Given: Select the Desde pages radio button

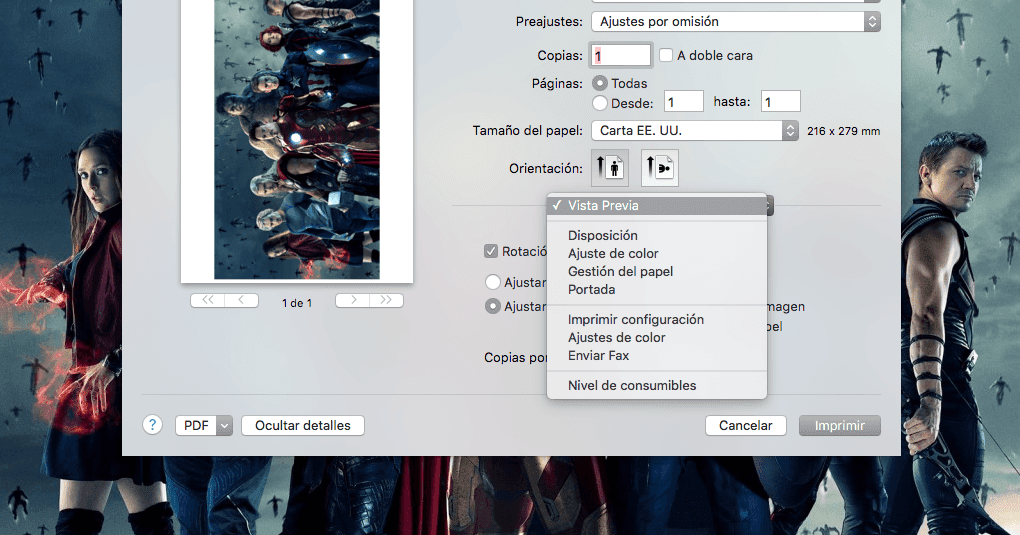Looking at the screenshot, I should [x=600, y=103].
